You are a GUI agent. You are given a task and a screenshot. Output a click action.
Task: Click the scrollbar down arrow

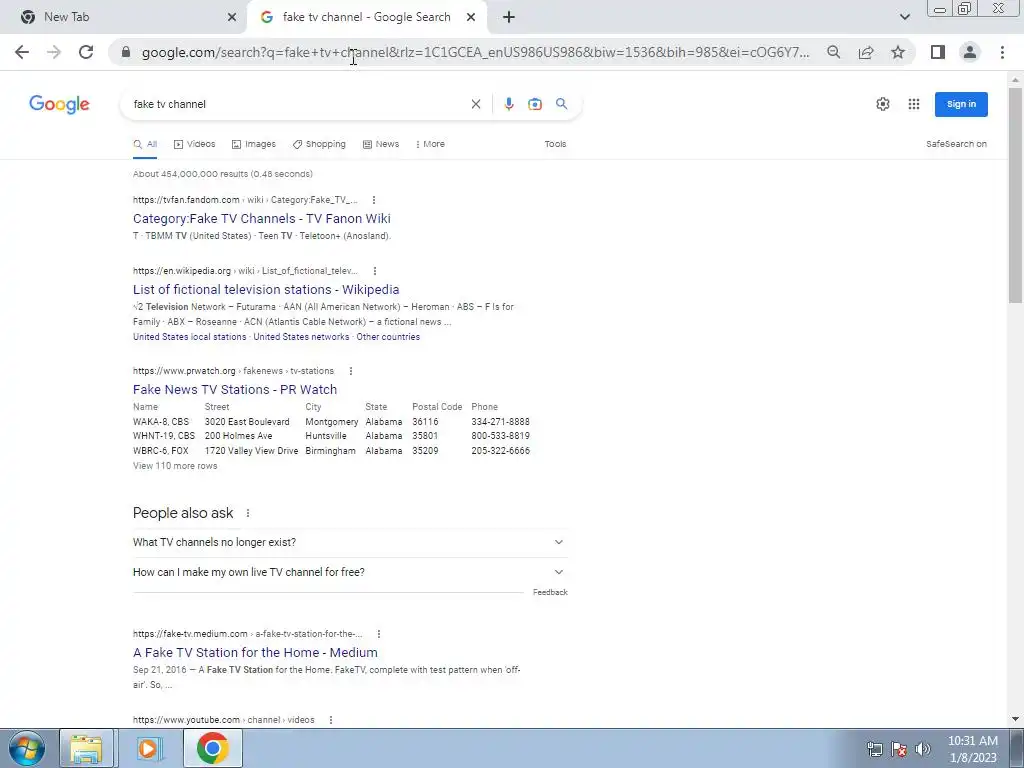pyautogui.click(x=1015, y=719)
